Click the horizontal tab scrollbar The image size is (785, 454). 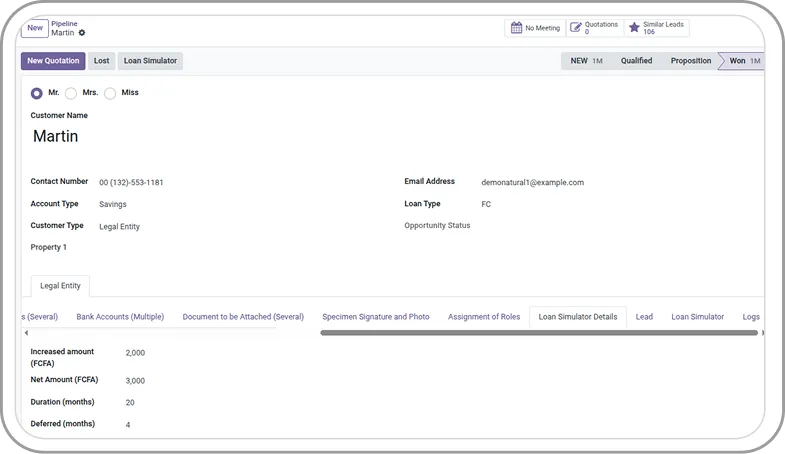pos(539,333)
